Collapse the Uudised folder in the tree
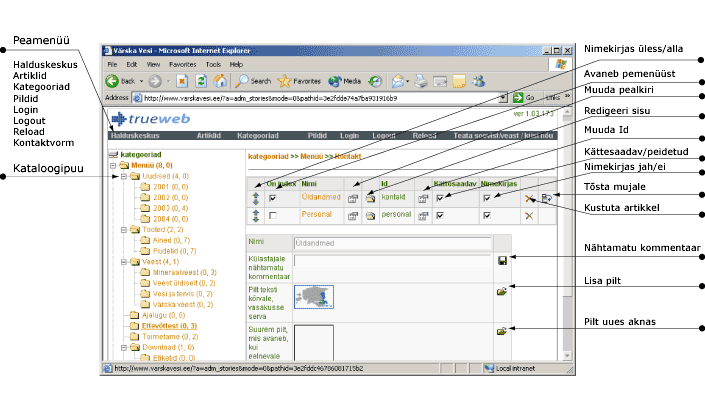Image resolution: width=705 pixels, height=420 pixels. pyautogui.click(x=123, y=176)
